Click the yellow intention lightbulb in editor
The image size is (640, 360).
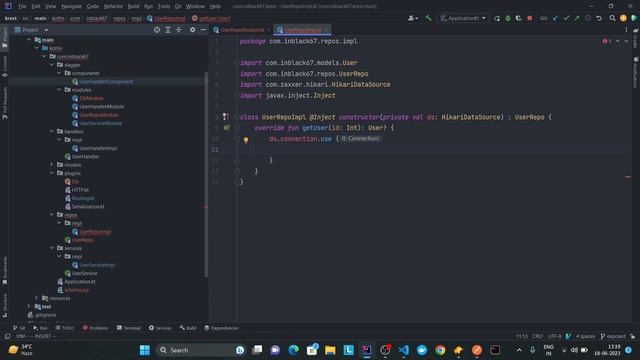[x=246, y=140]
